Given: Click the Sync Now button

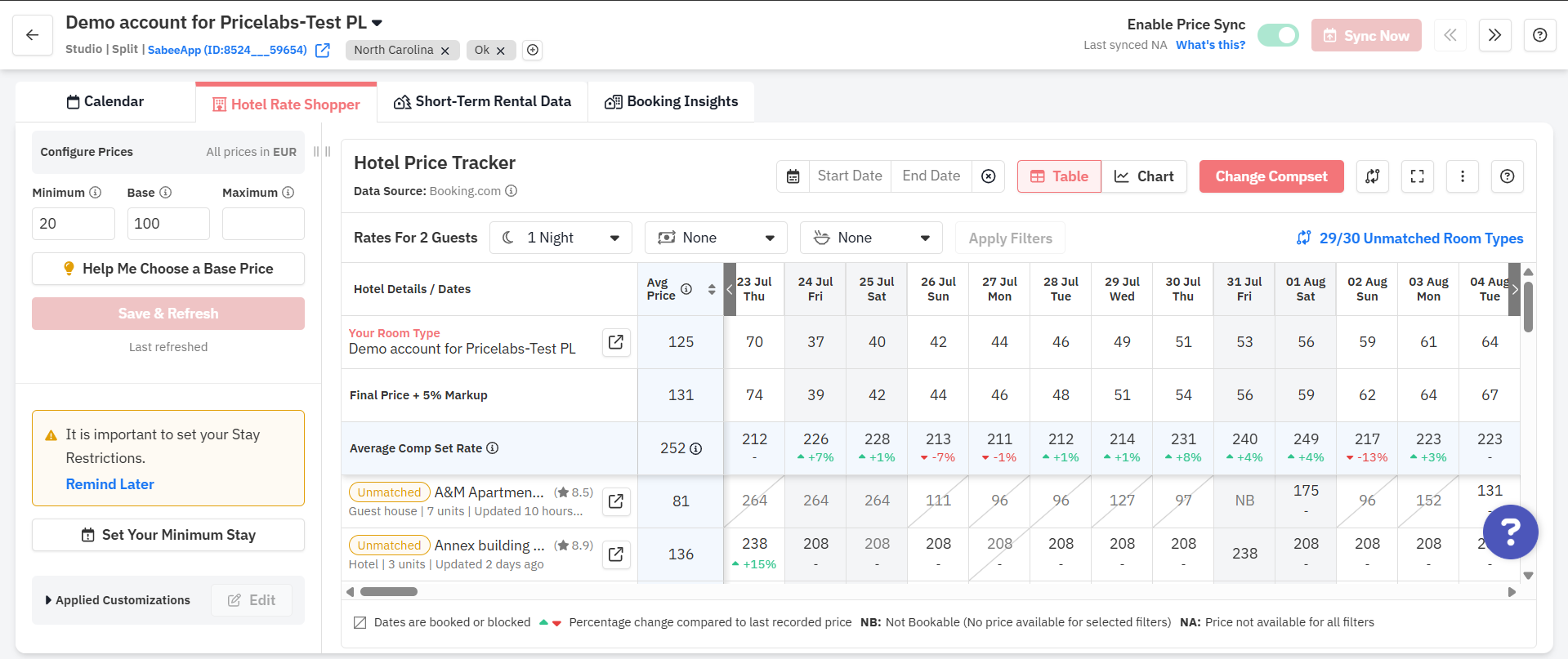Looking at the screenshot, I should pyautogui.click(x=1366, y=35).
